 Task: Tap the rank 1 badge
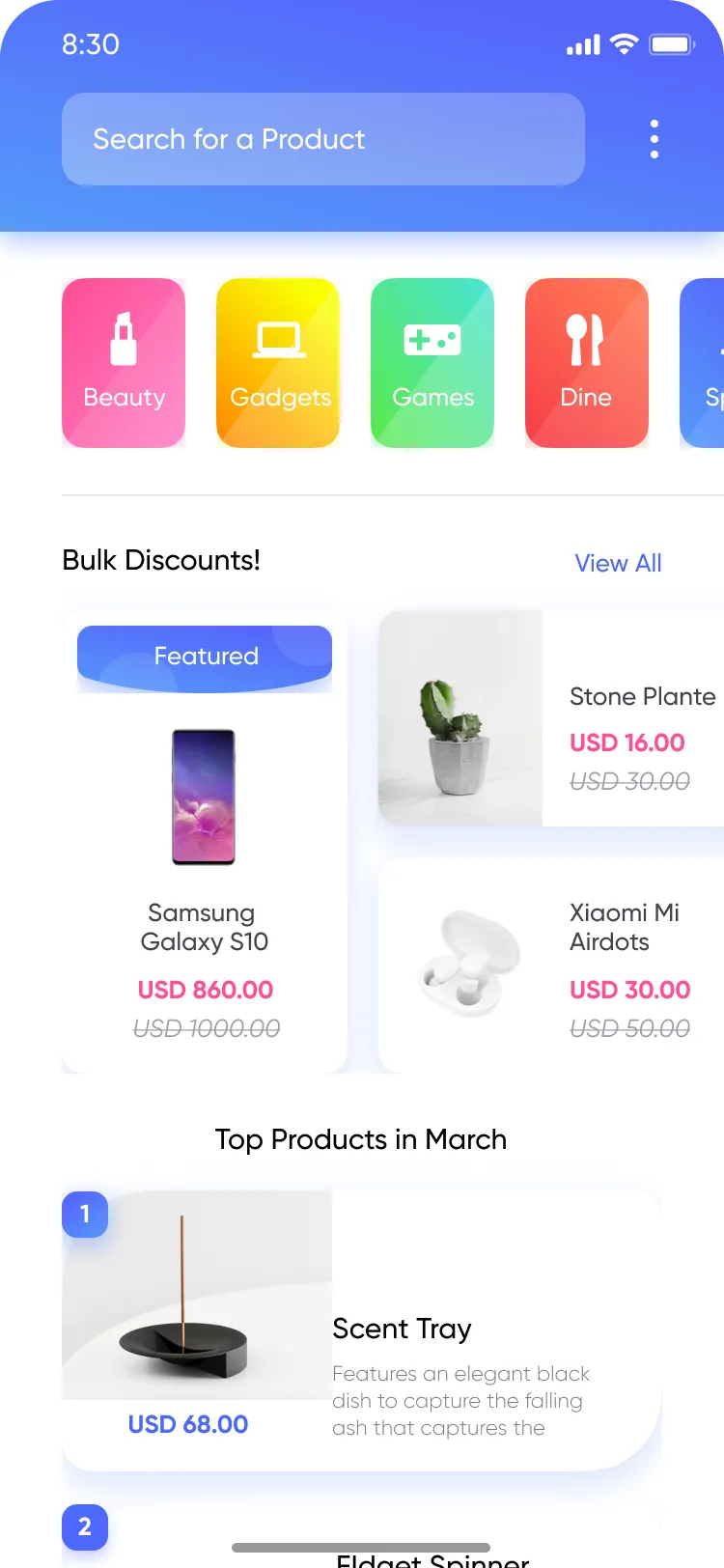85,1214
